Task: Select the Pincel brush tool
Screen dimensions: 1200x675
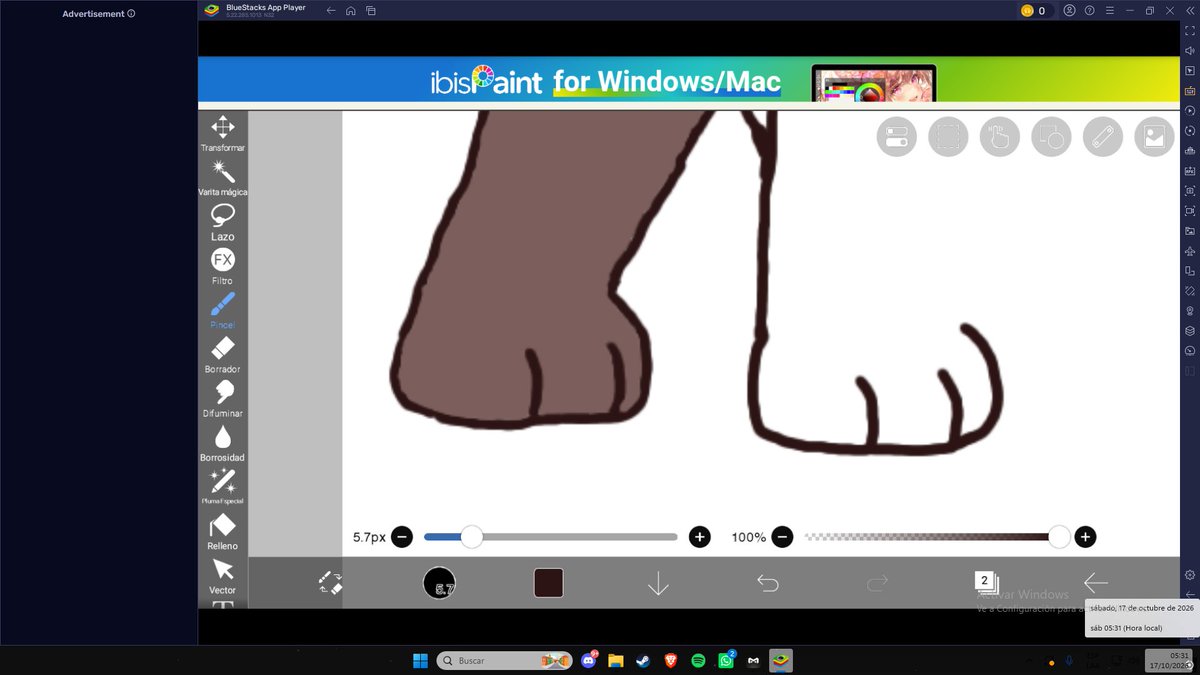Action: (222, 310)
